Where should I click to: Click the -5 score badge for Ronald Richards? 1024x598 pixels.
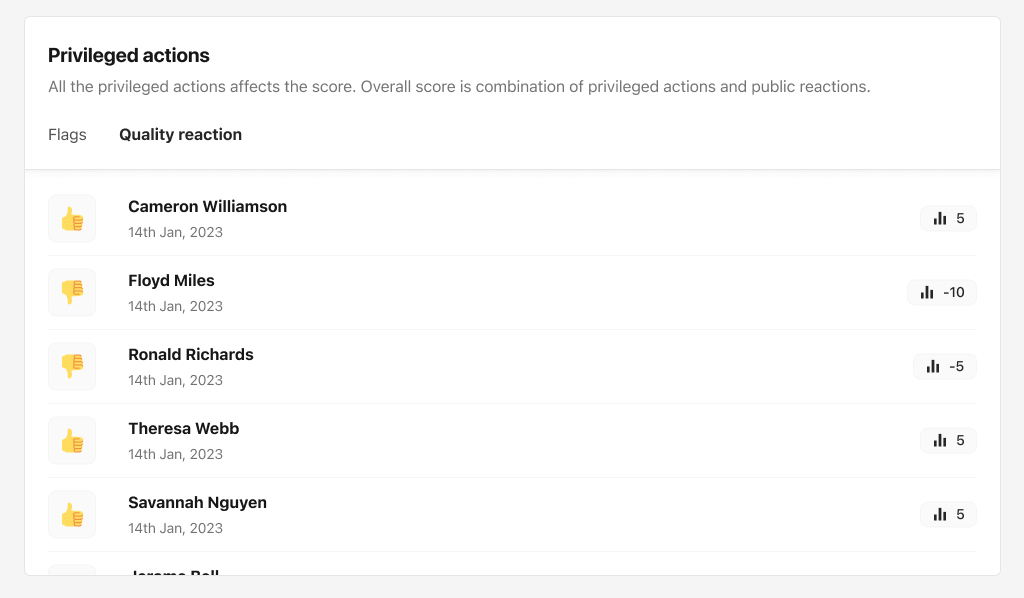(945, 366)
